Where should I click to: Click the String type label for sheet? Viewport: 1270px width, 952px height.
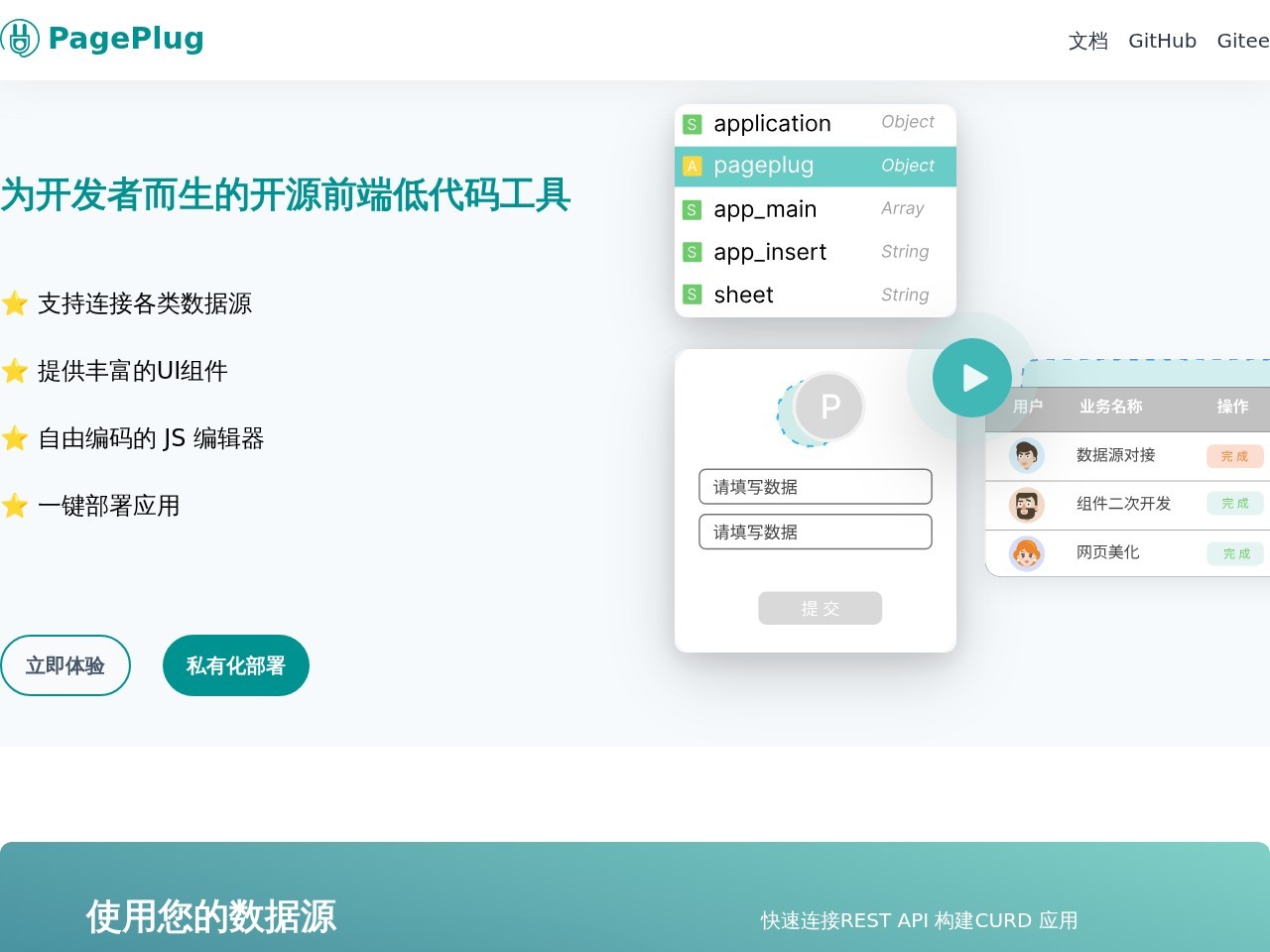[x=905, y=295]
